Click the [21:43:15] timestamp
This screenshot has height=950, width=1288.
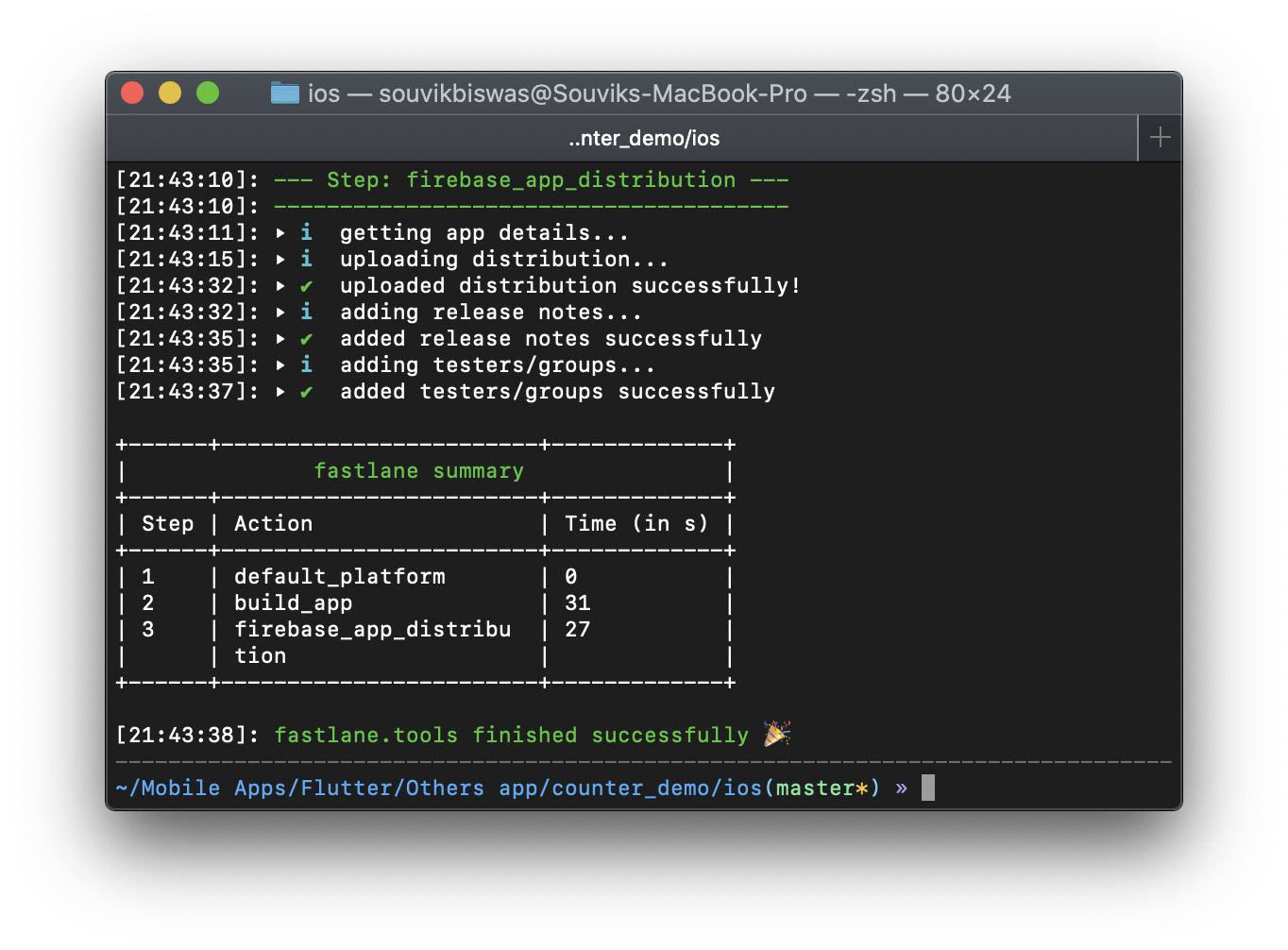point(187,259)
